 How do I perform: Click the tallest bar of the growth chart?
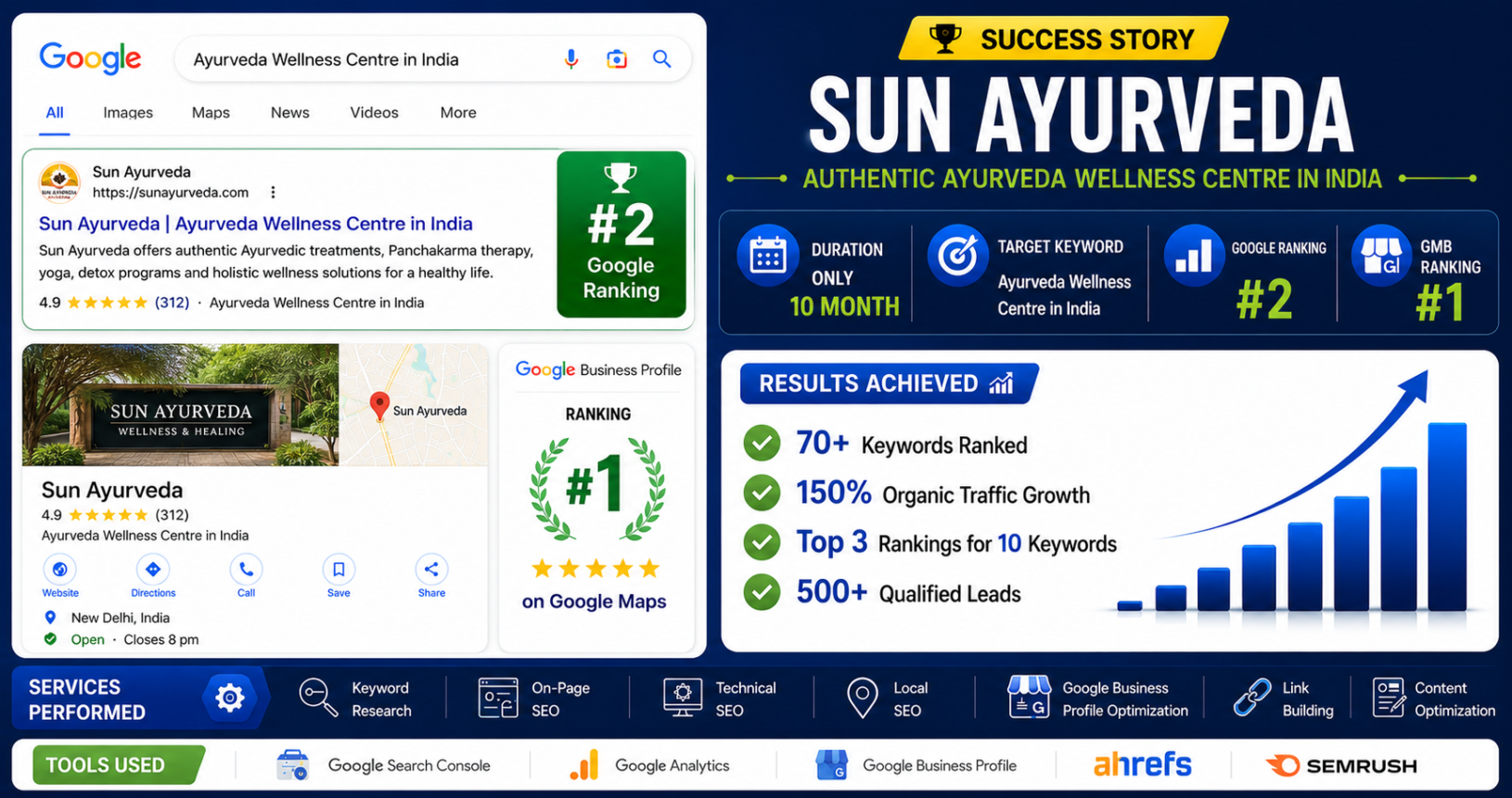(1447, 517)
